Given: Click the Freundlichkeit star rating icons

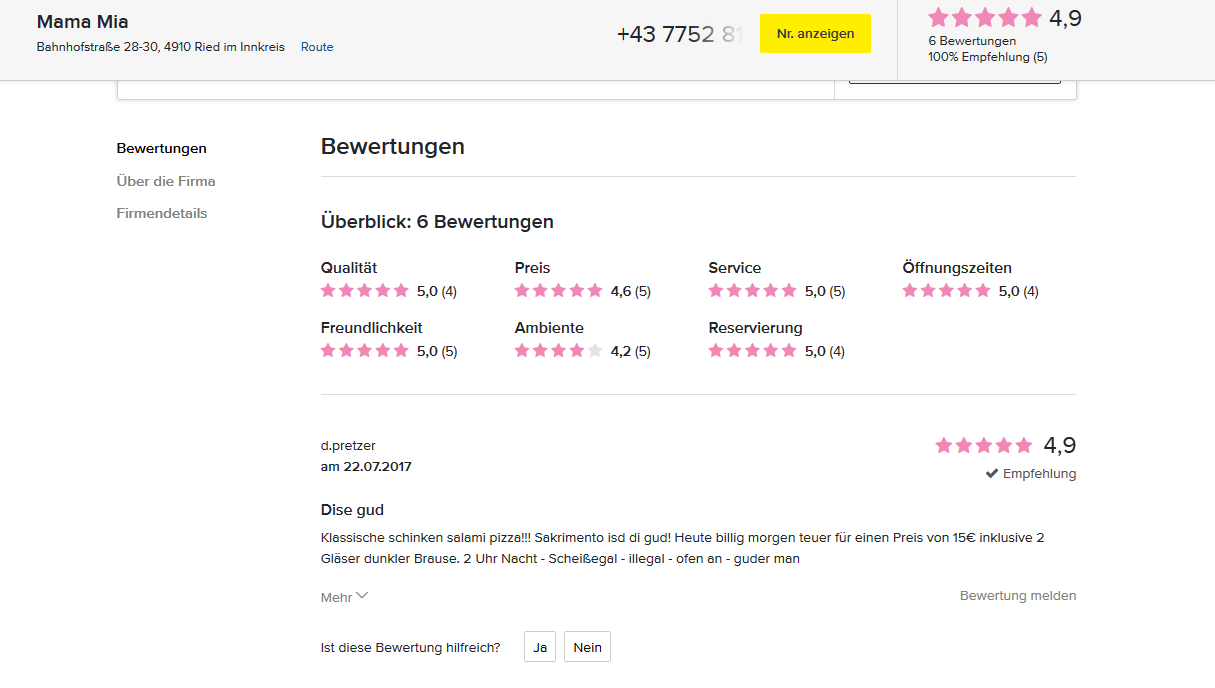Looking at the screenshot, I should click(365, 351).
